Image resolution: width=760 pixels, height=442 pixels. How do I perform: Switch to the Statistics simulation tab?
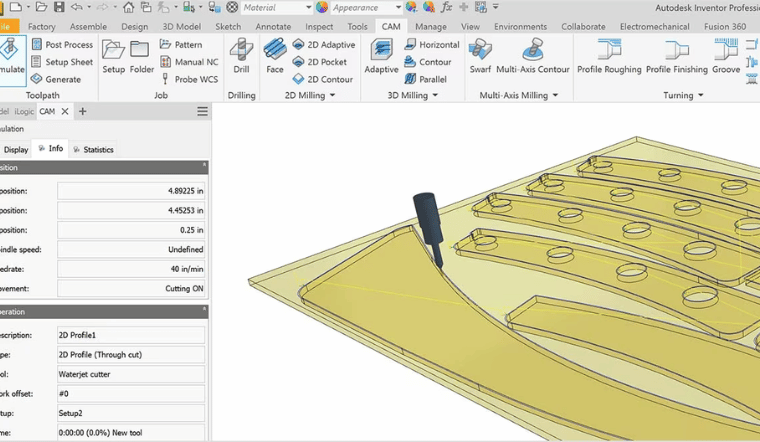pos(94,150)
